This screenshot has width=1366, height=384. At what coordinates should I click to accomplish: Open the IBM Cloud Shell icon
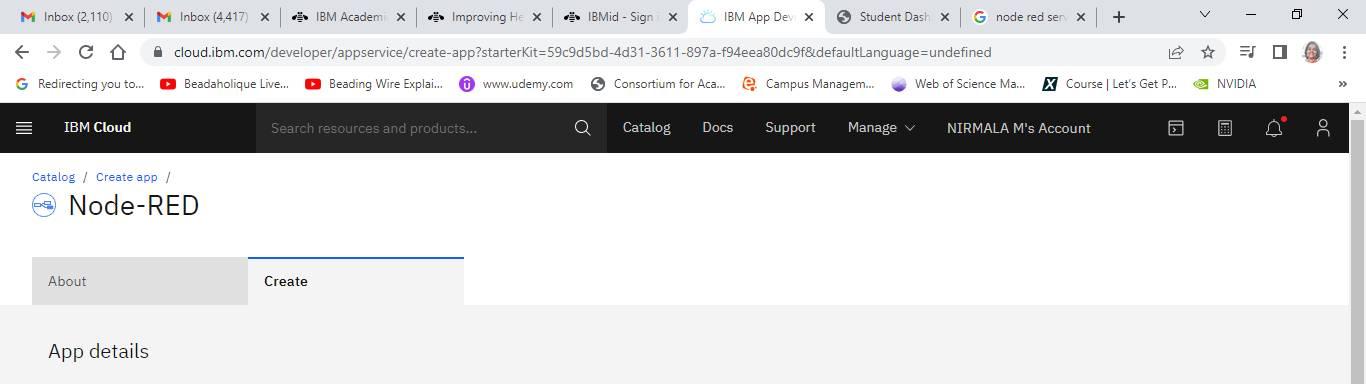pyautogui.click(x=1176, y=128)
